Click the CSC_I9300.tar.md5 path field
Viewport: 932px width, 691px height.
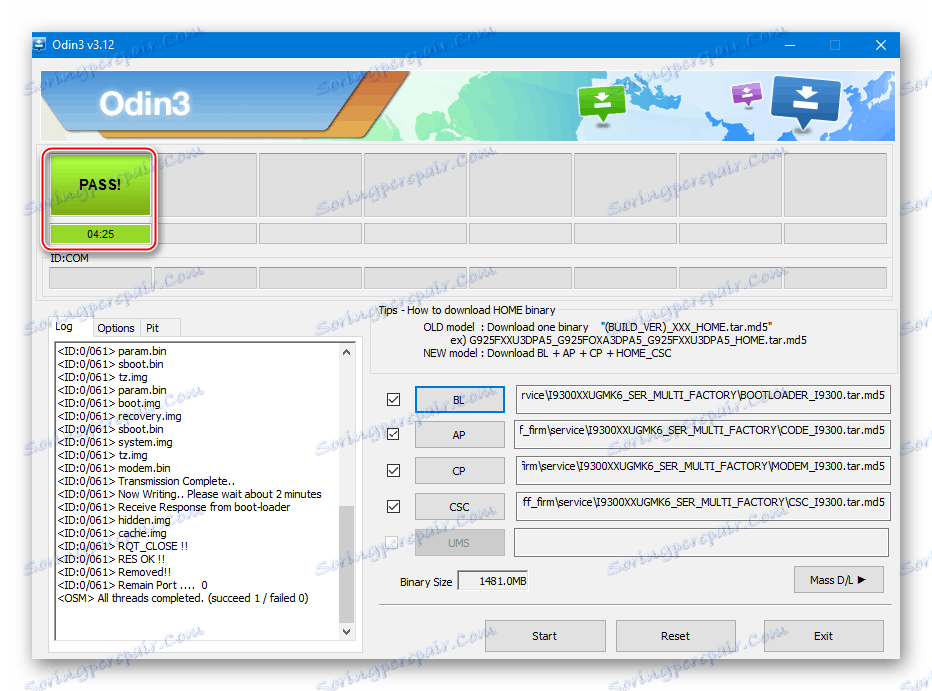(x=703, y=506)
